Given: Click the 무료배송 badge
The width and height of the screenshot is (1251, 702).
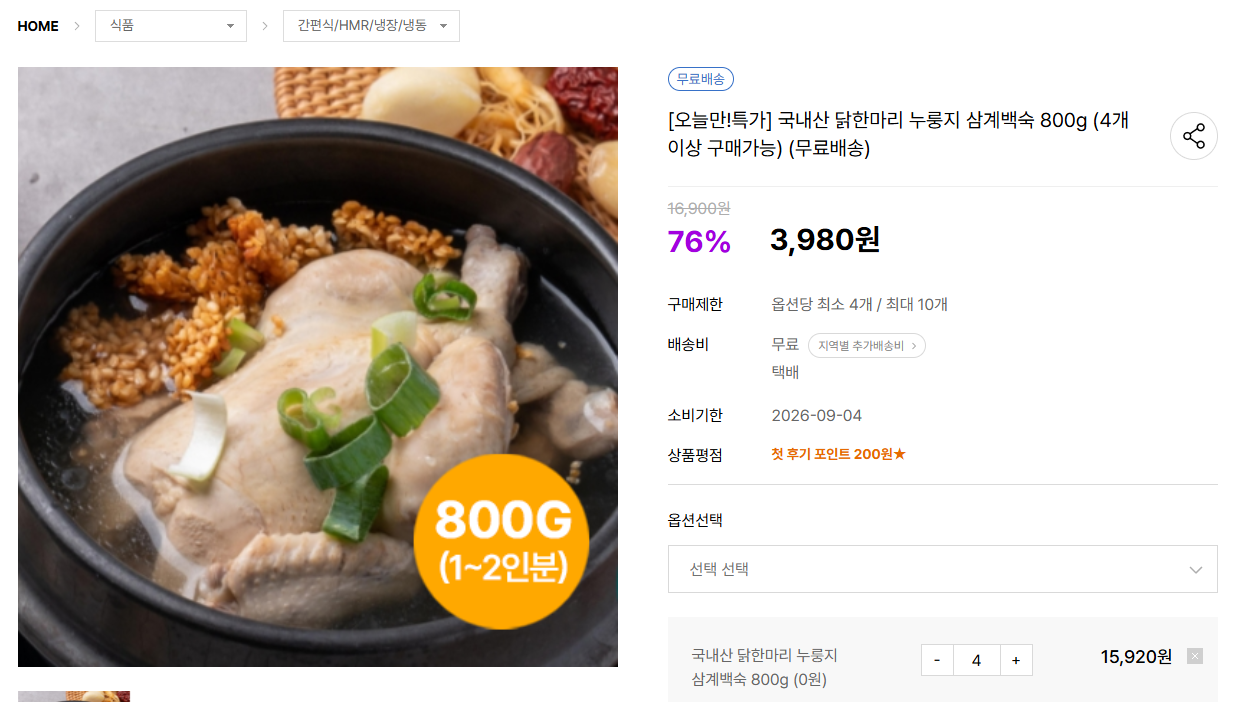Looking at the screenshot, I should pyautogui.click(x=700, y=79).
